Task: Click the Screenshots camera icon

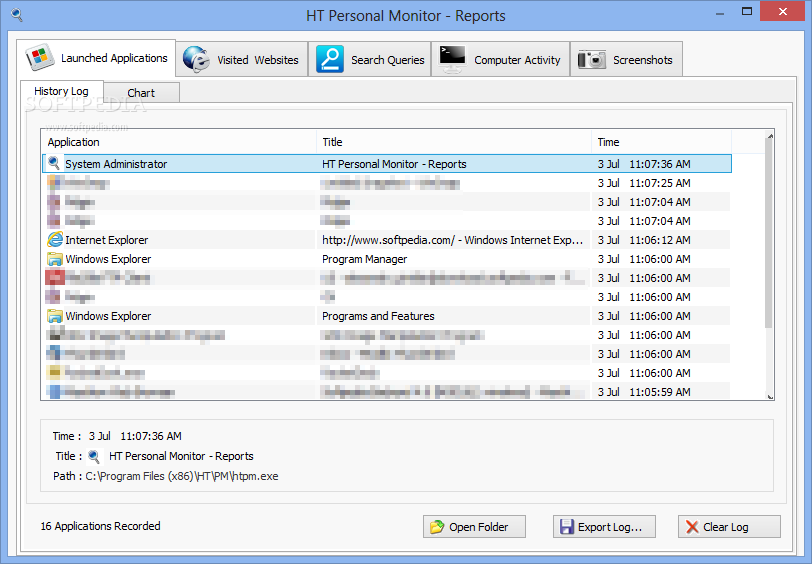Action: click(592, 60)
